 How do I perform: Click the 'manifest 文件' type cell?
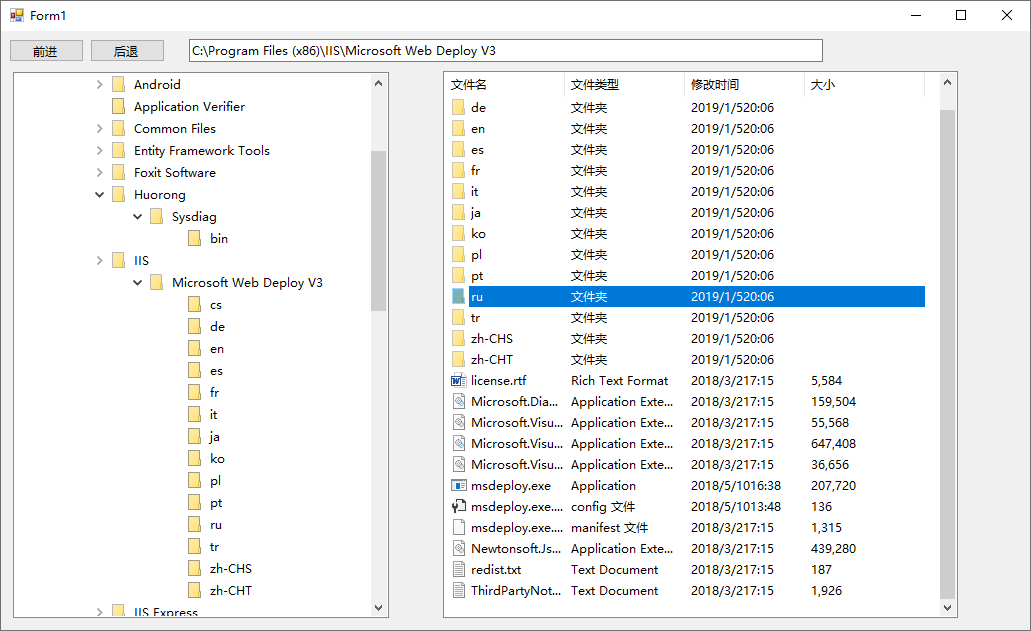coord(610,528)
